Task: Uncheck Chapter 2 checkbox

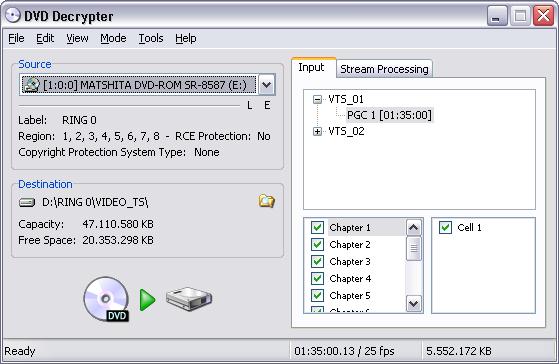Action: [317, 245]
